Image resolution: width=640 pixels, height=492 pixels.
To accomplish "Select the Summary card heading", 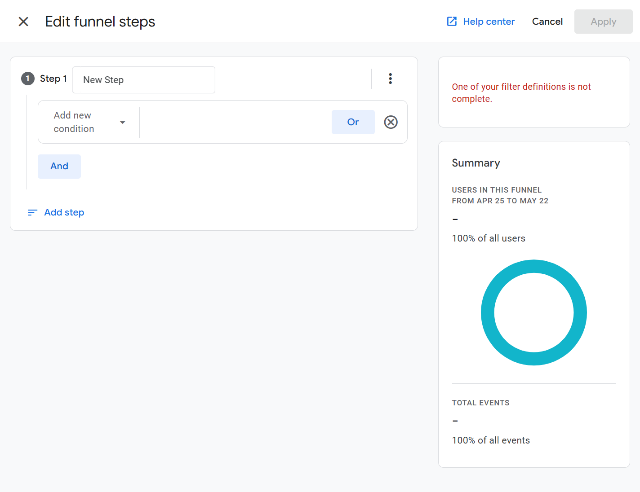I will pos(476,163).
